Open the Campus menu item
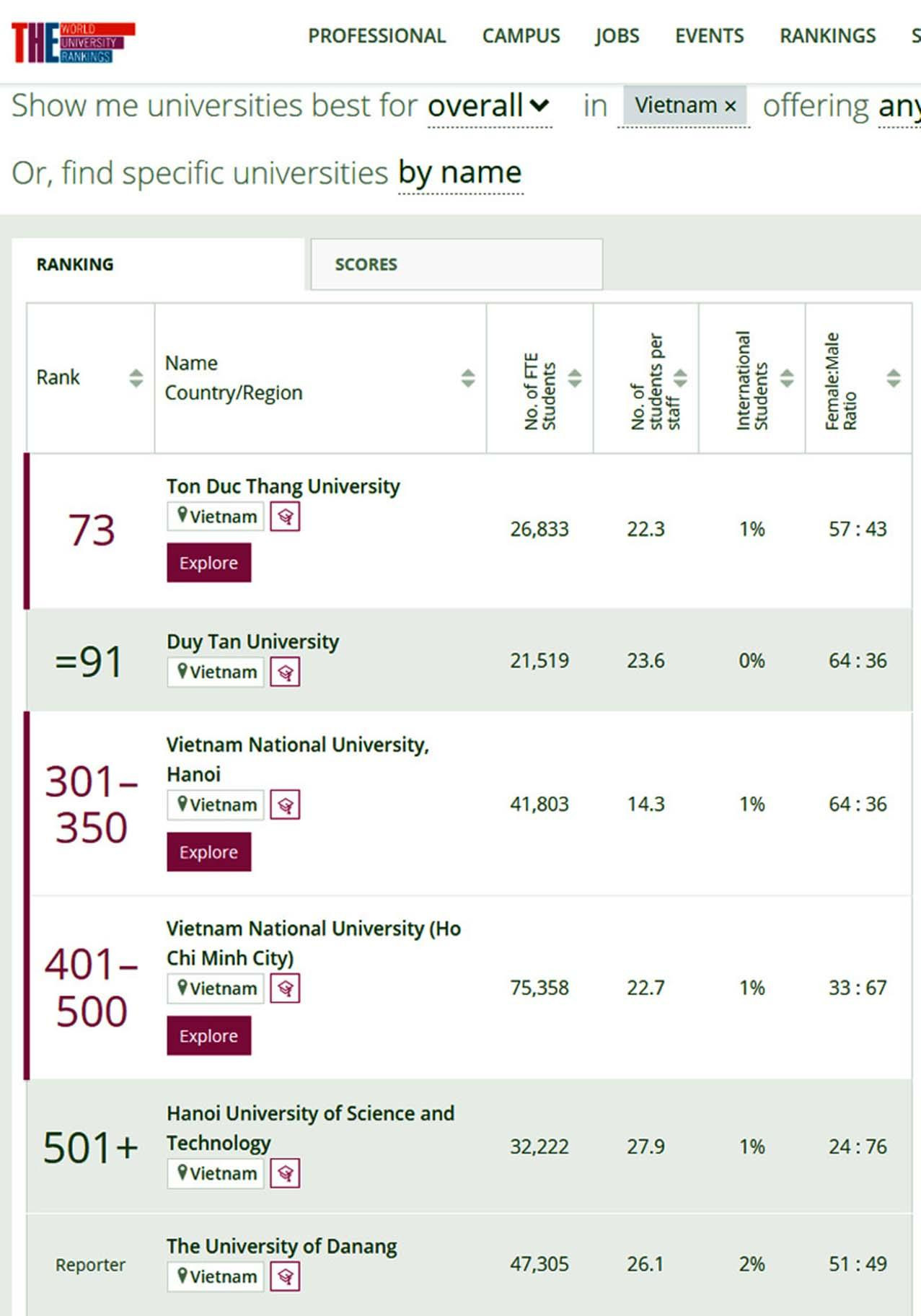 [521, 36]
